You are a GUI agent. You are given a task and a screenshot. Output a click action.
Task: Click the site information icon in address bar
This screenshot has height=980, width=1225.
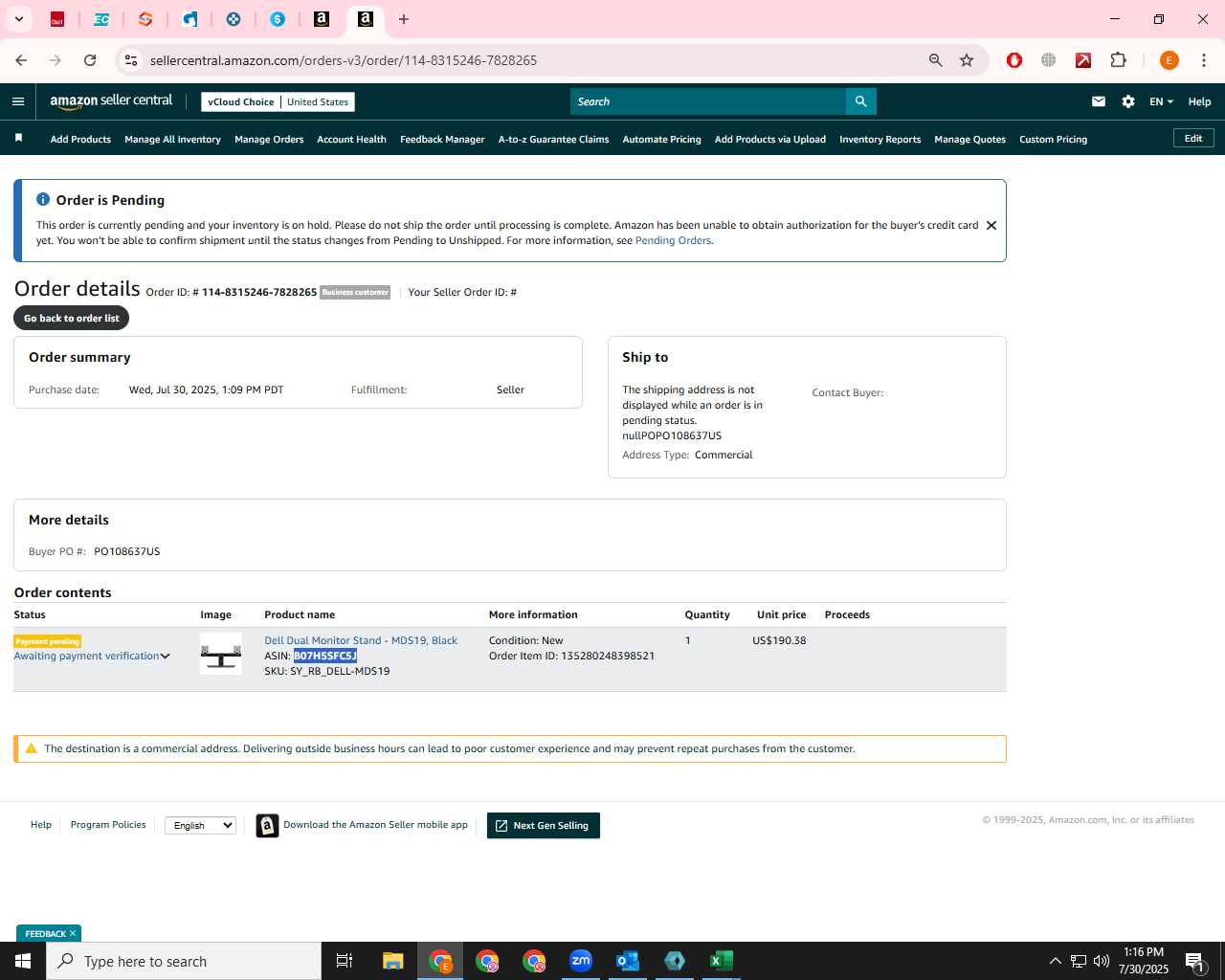click(x=131, y=60)
